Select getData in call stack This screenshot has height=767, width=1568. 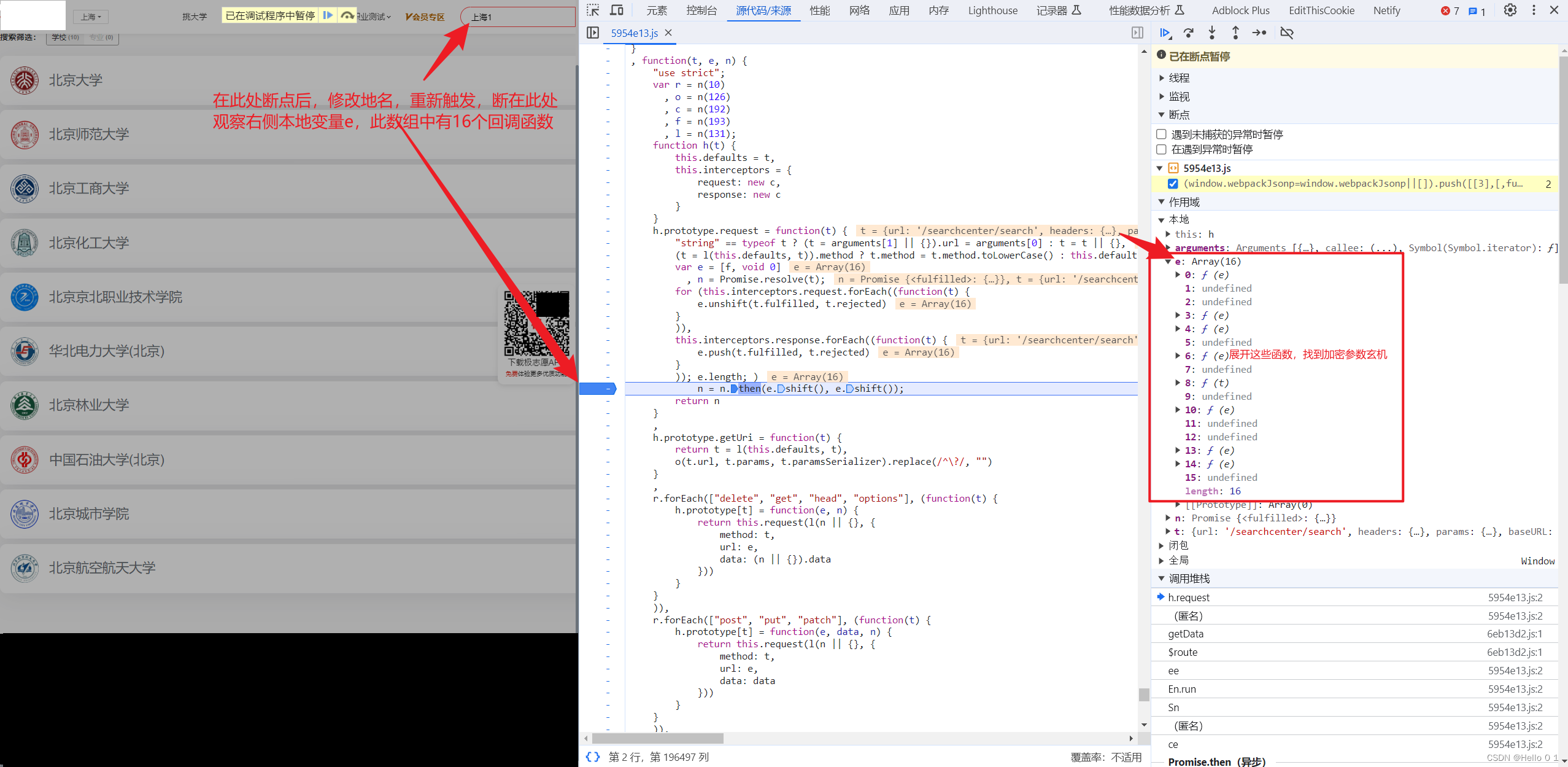[1186, 634]
